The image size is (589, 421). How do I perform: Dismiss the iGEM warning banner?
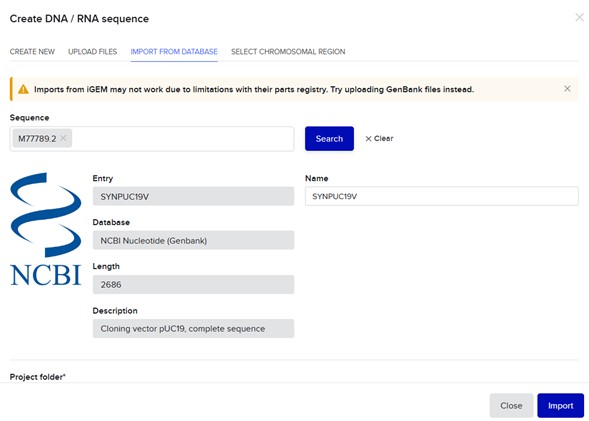coord(567,89)
